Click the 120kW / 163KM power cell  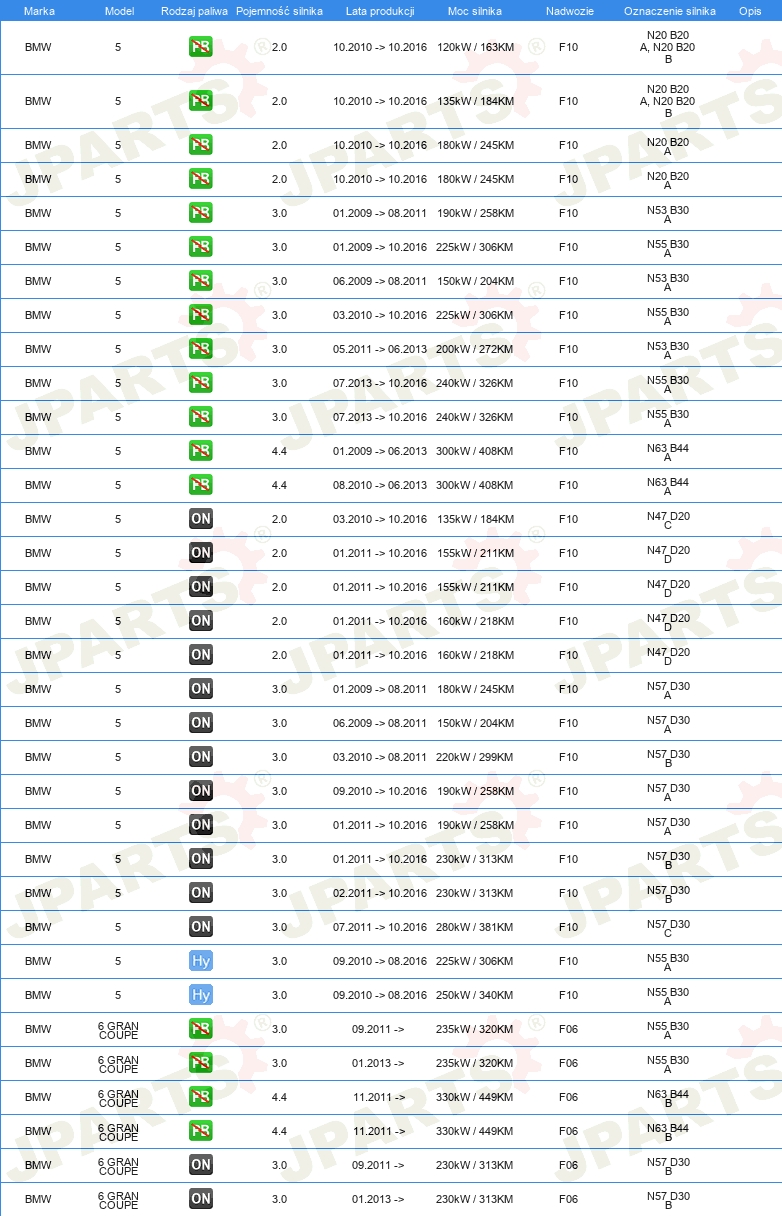475,47
